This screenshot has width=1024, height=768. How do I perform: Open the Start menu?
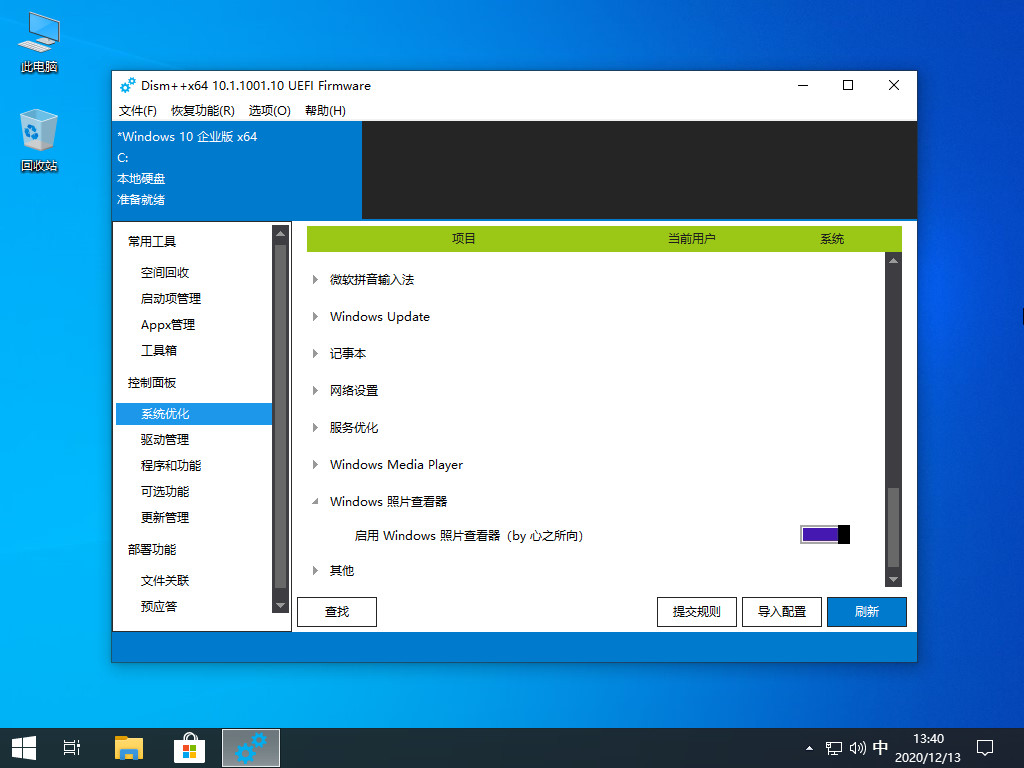(x=23, y=747)
